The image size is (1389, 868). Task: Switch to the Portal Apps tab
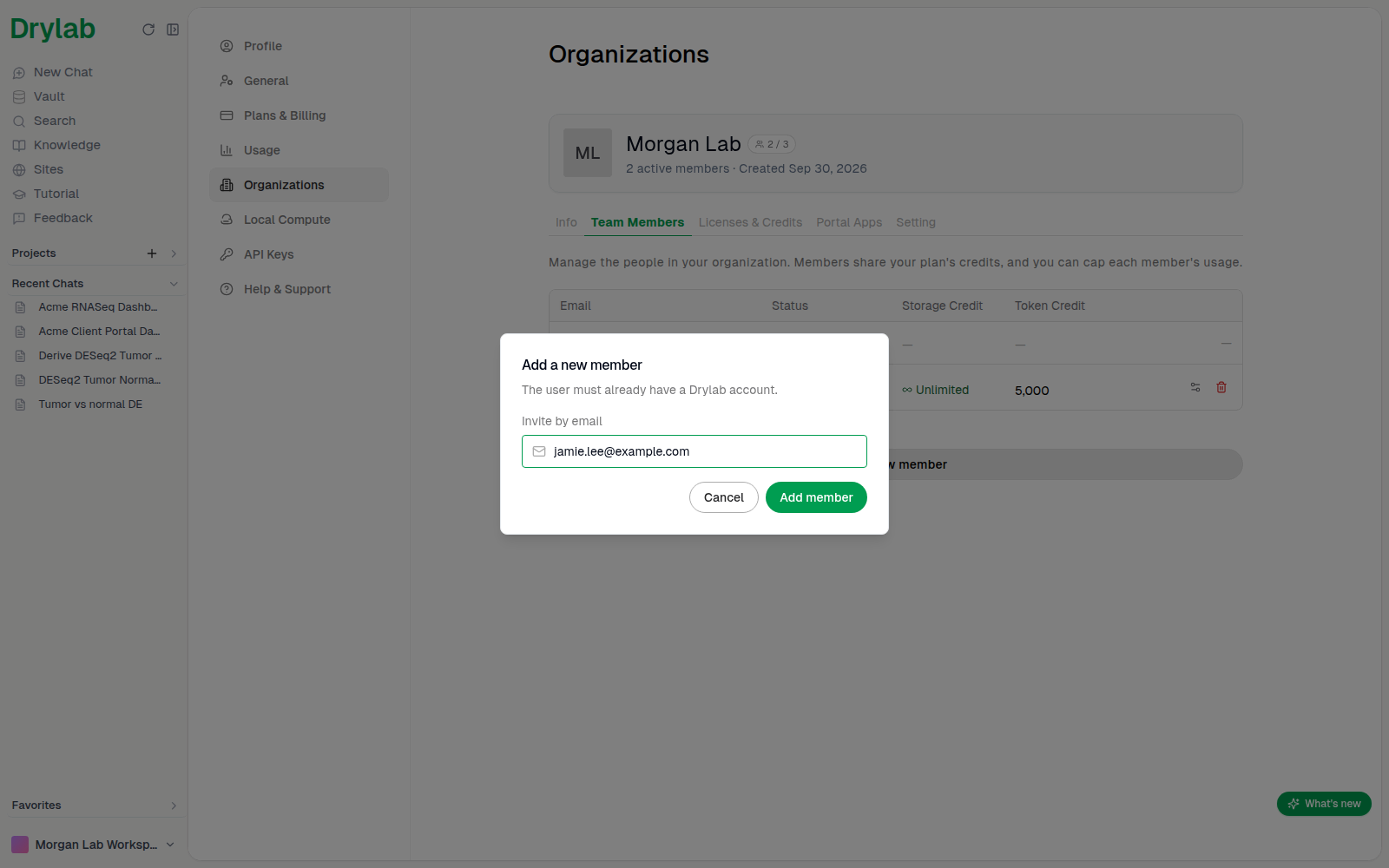click(x=849, y=222)
